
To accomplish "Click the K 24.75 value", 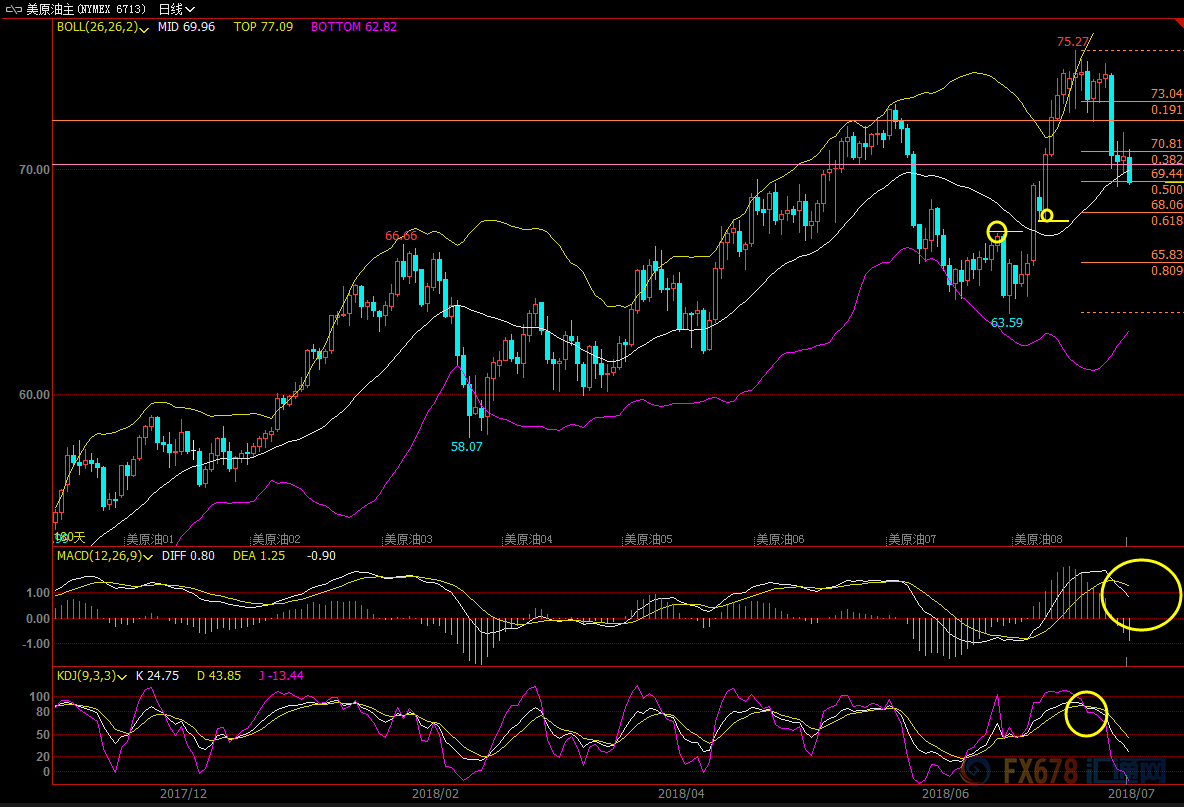I will pyautogui.click(x=157, y=676).
